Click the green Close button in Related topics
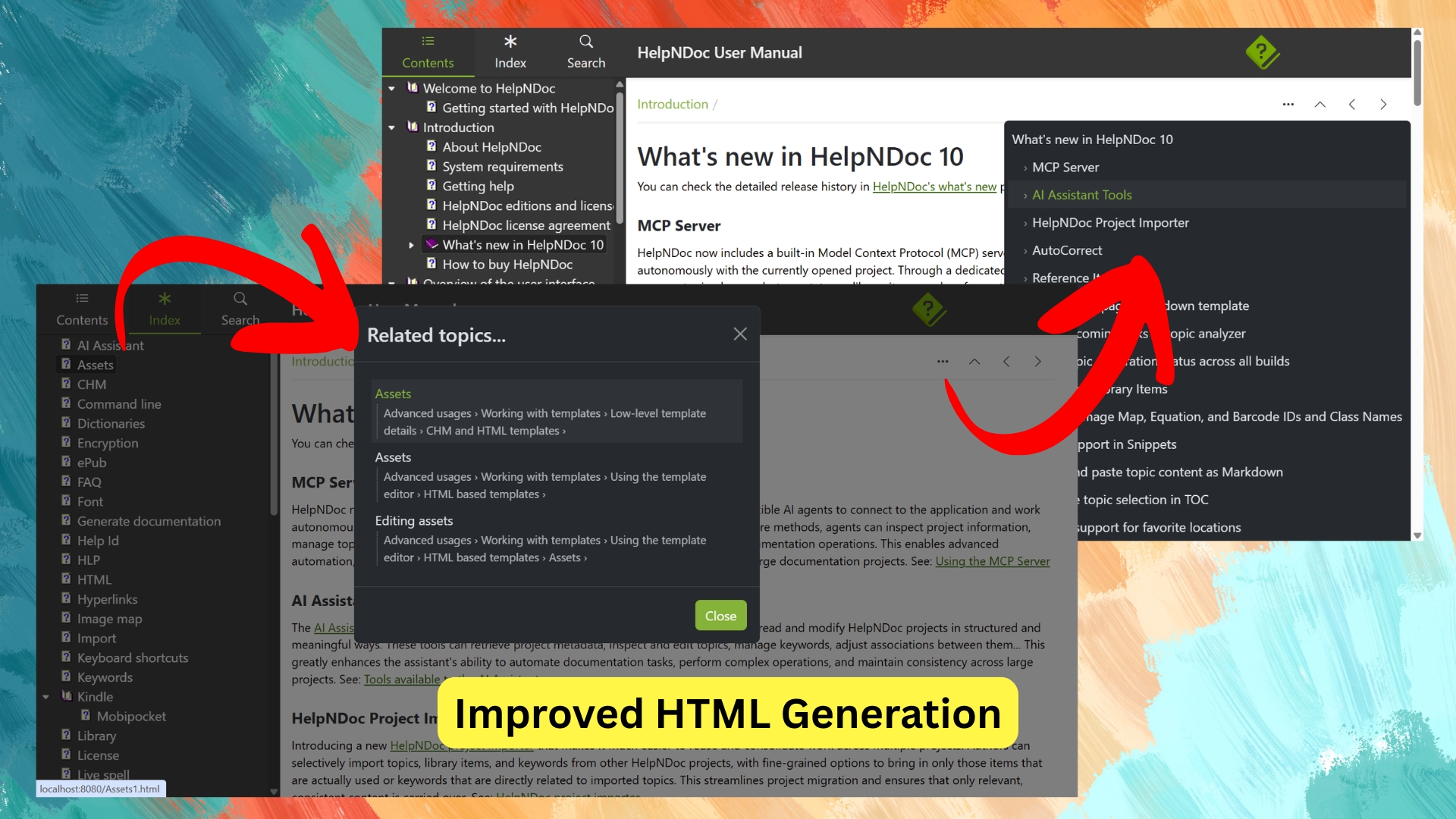The height and width of the screenshot is (819, 1456). point(720,616)
